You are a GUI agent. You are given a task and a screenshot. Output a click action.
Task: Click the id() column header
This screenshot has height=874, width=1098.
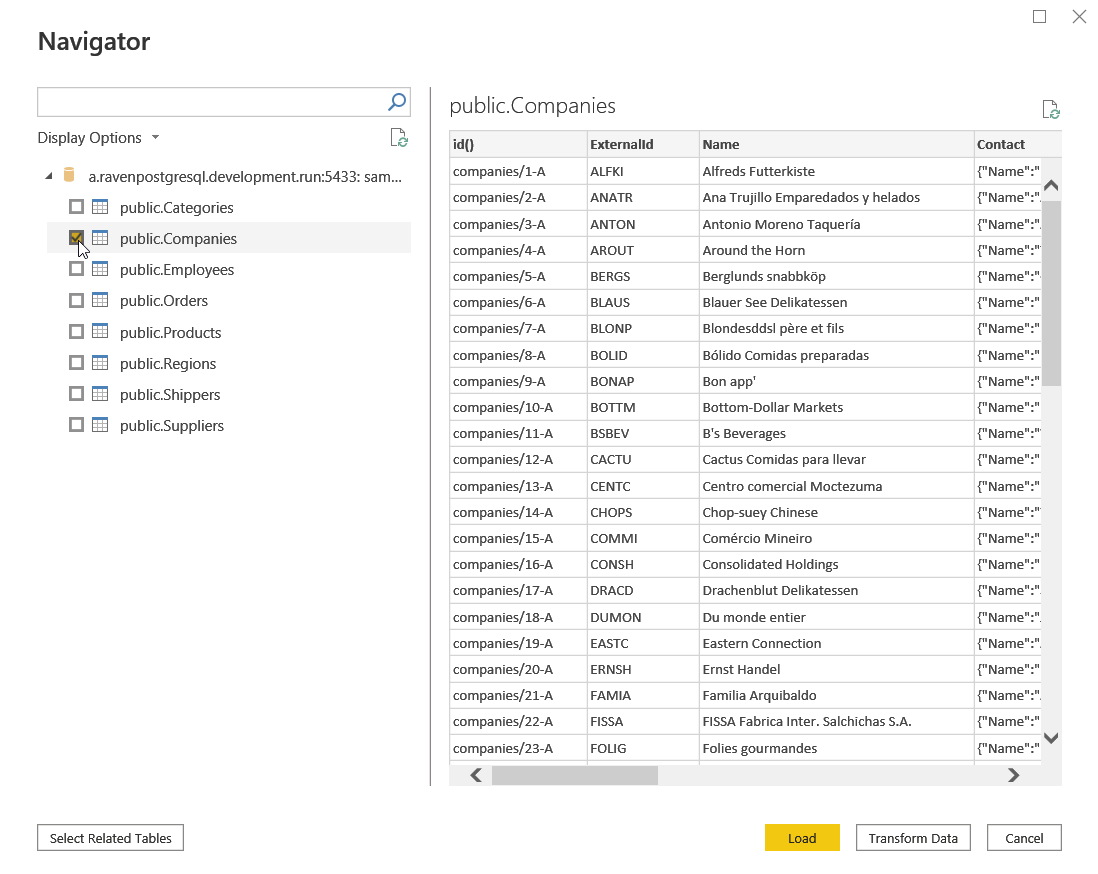[518, 144]
